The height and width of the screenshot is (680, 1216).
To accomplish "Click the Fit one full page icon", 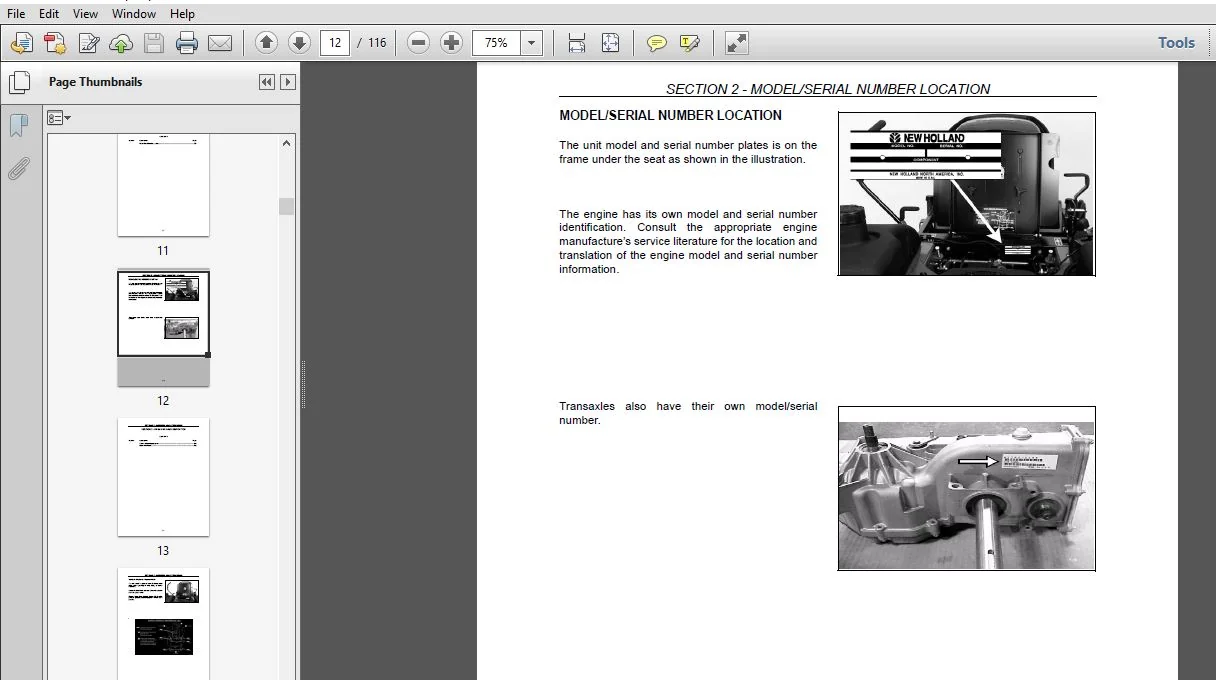I will [x=610, y=43].
